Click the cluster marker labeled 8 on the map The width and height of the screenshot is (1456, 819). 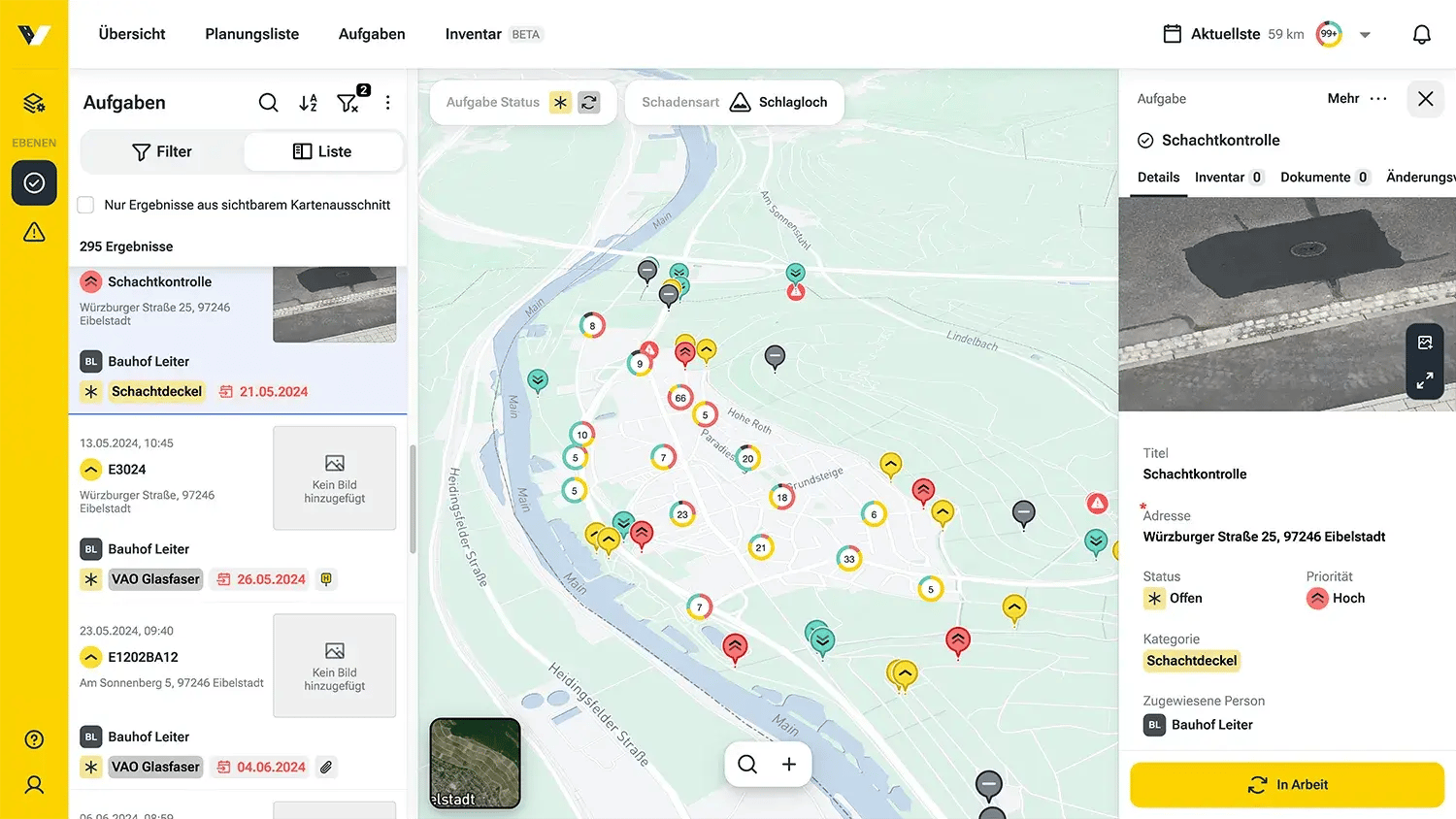click(592, 326)
